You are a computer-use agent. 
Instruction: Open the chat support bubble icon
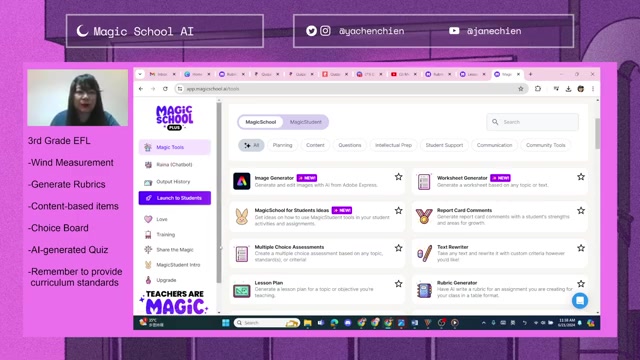580,301
